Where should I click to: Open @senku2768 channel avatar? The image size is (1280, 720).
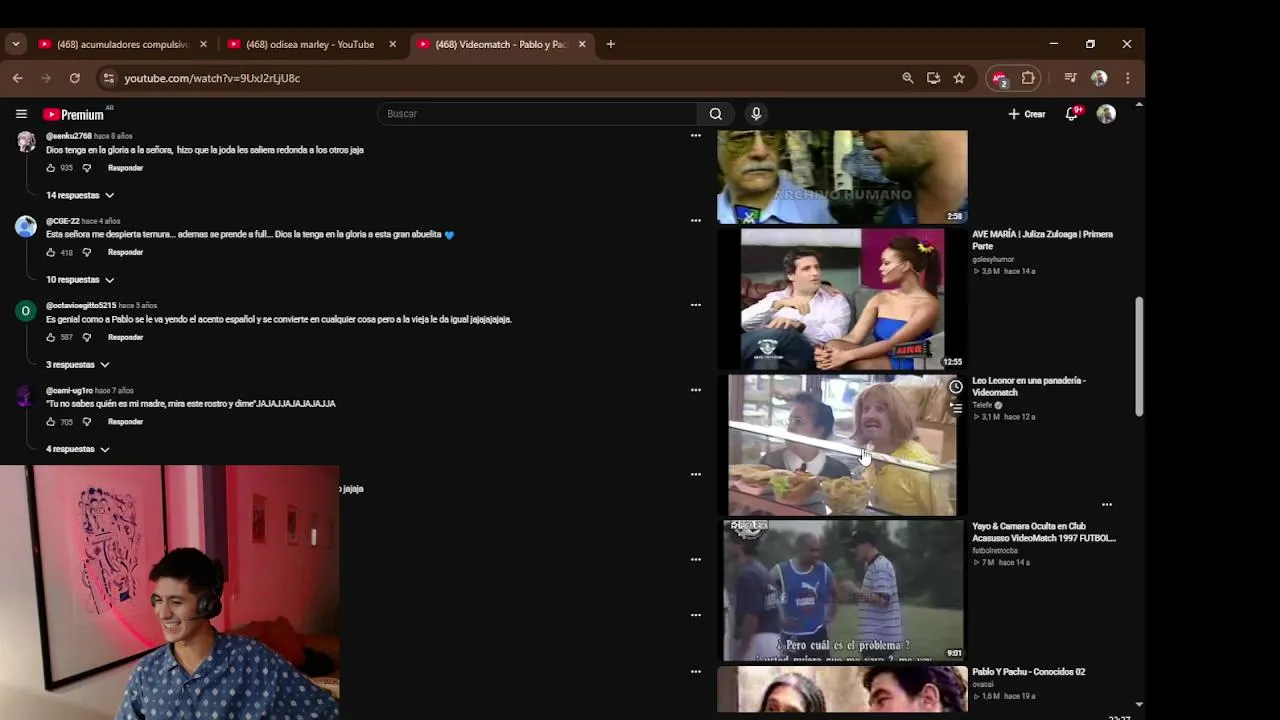tap(26, 141)
